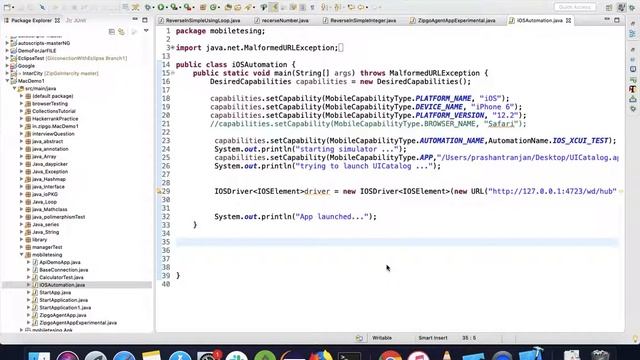Select the managerTest package
640x360 pixels.
47,247
